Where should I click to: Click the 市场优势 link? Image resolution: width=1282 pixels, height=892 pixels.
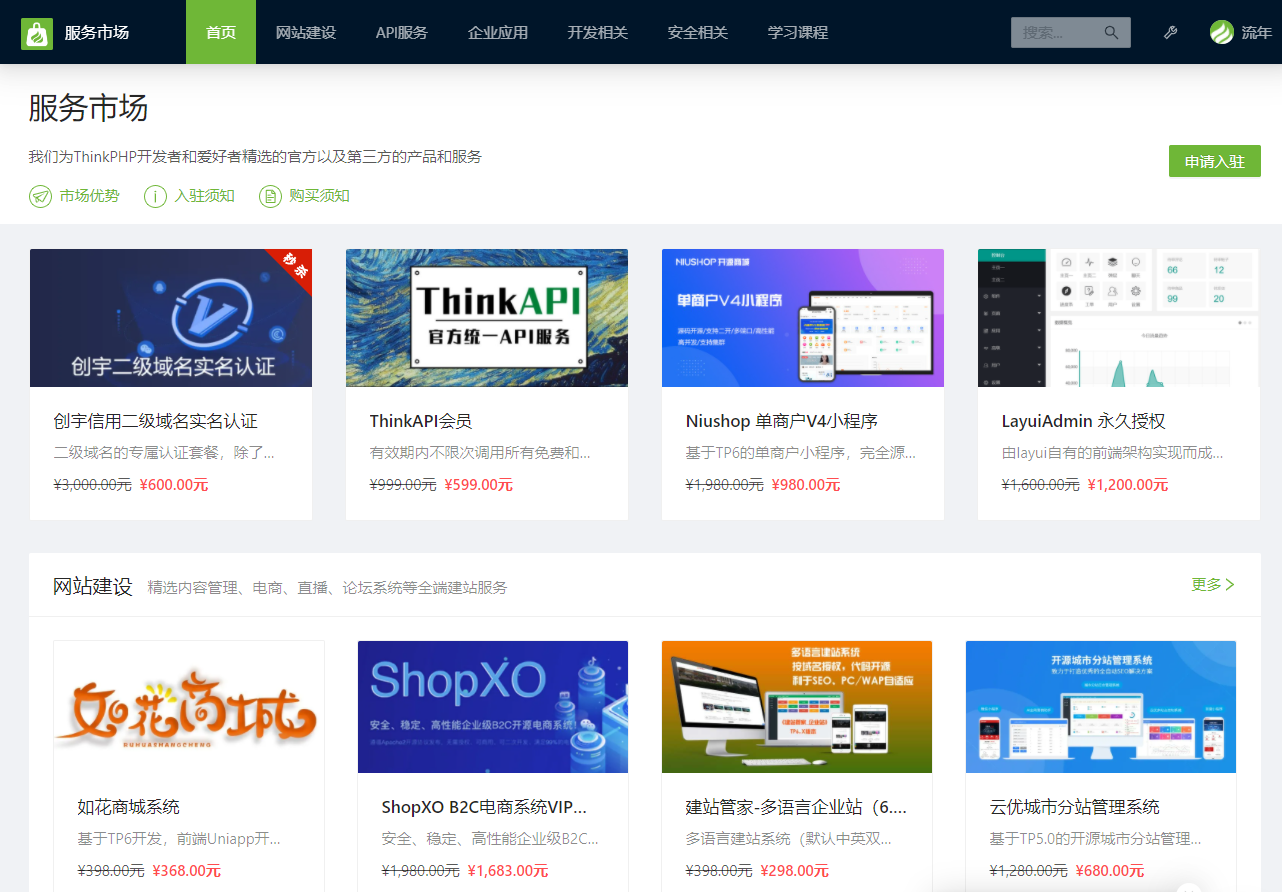tap(89, 196)
